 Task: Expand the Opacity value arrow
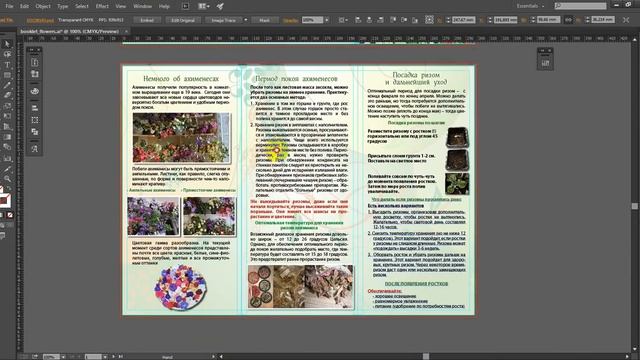click(327, 20)
